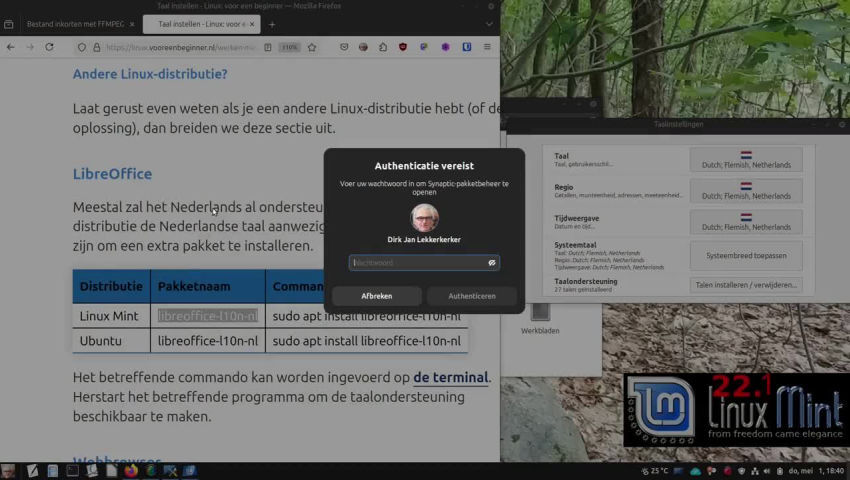Close the 'Bestand inkorten met FFMPEG' tab
Image resolution: width=850 pixels, height=480 pixels.
tap(132, 24)
